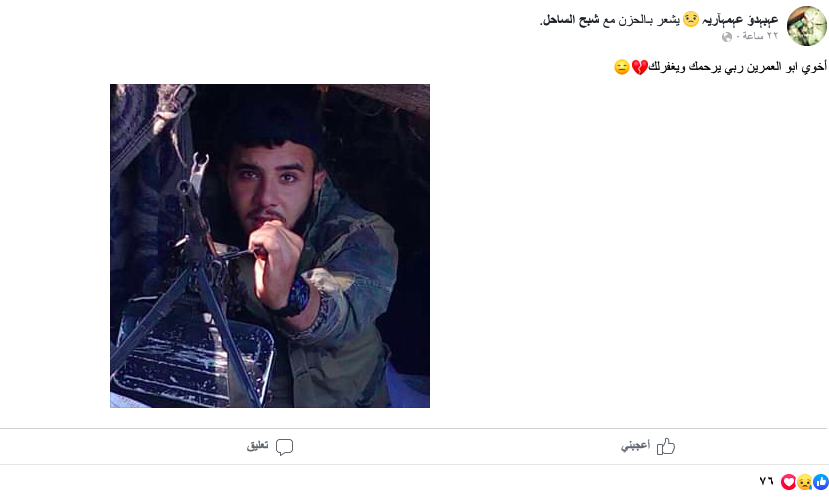Click the يشعر بالحزن feeling text
829x498 pixels.
(x=650, y=20)
